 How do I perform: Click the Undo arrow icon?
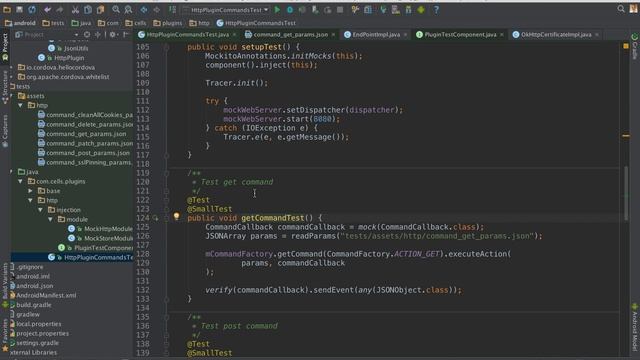(48, 9)
